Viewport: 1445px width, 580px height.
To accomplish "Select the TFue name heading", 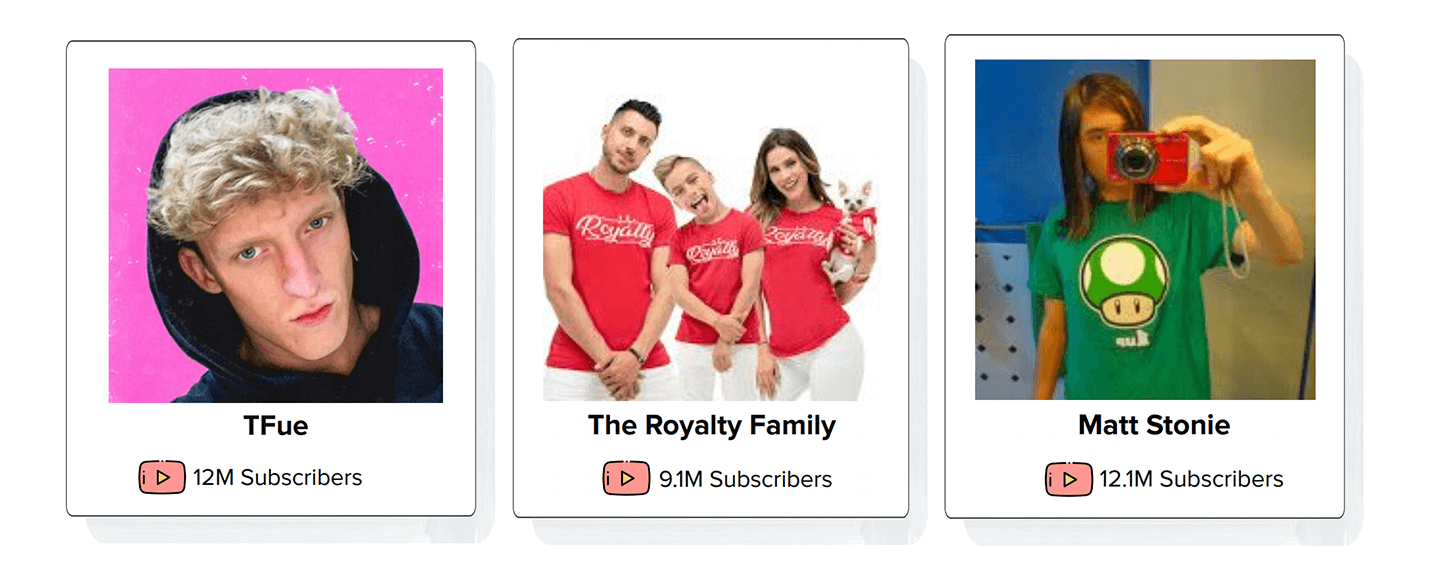I will [276, 426].
